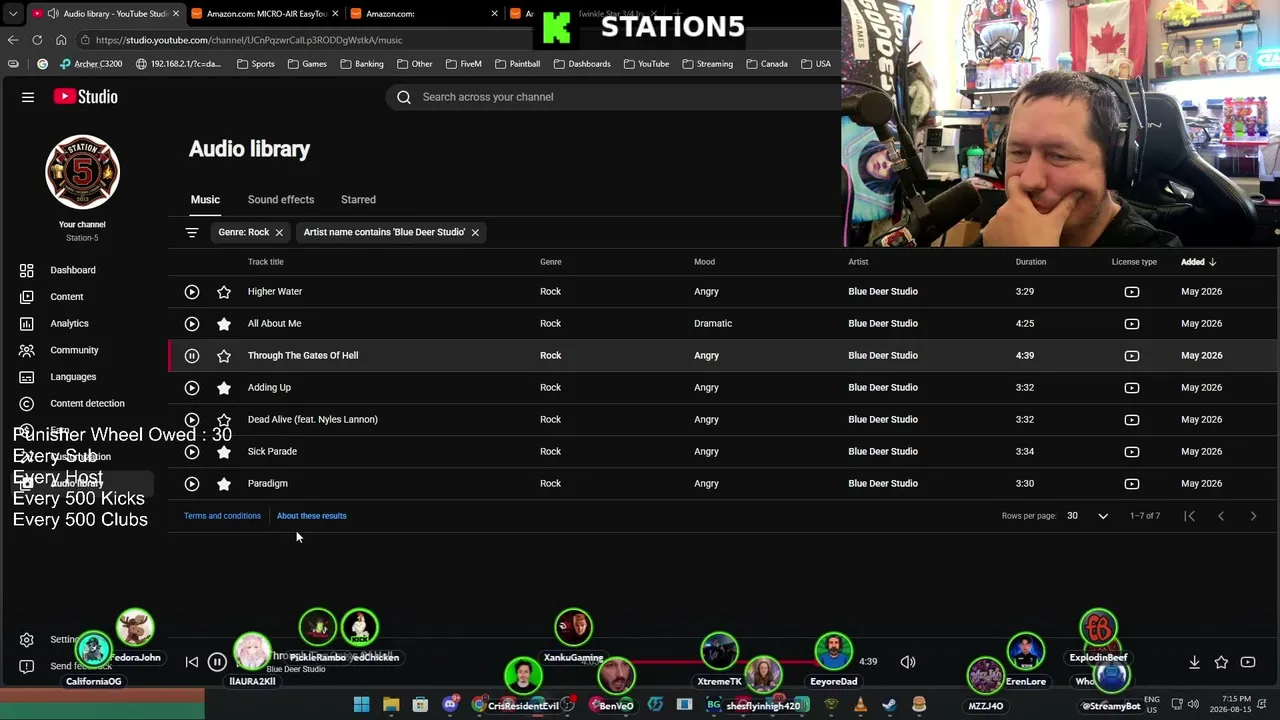
Task: Click license type icon for Dead Alive
Action: 1132,420
